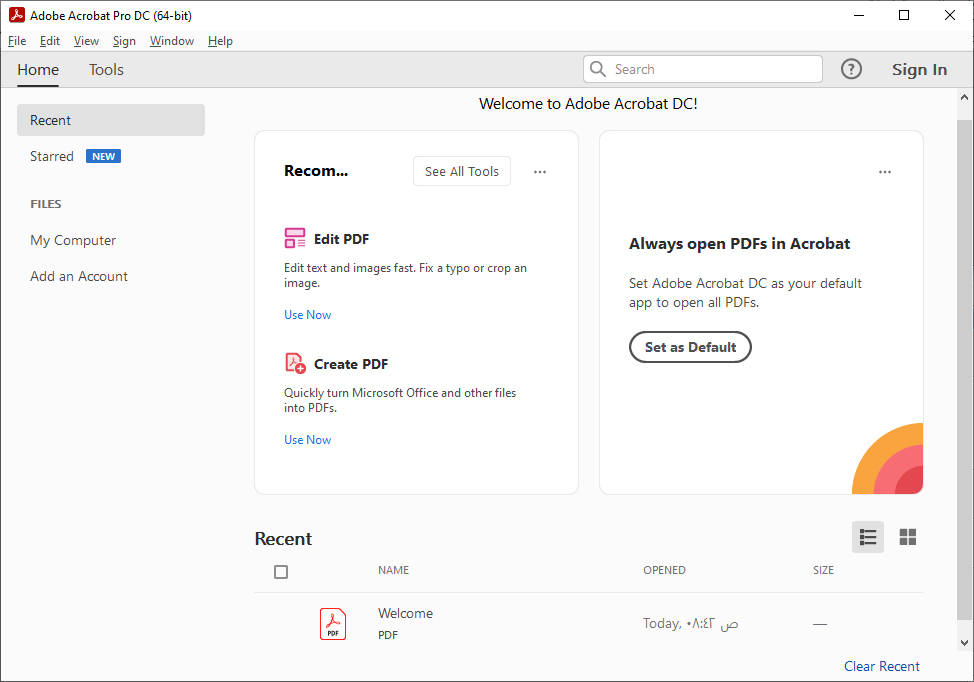Minimize the Acrobat window
The image size is (974, 682).
point(859,15)
